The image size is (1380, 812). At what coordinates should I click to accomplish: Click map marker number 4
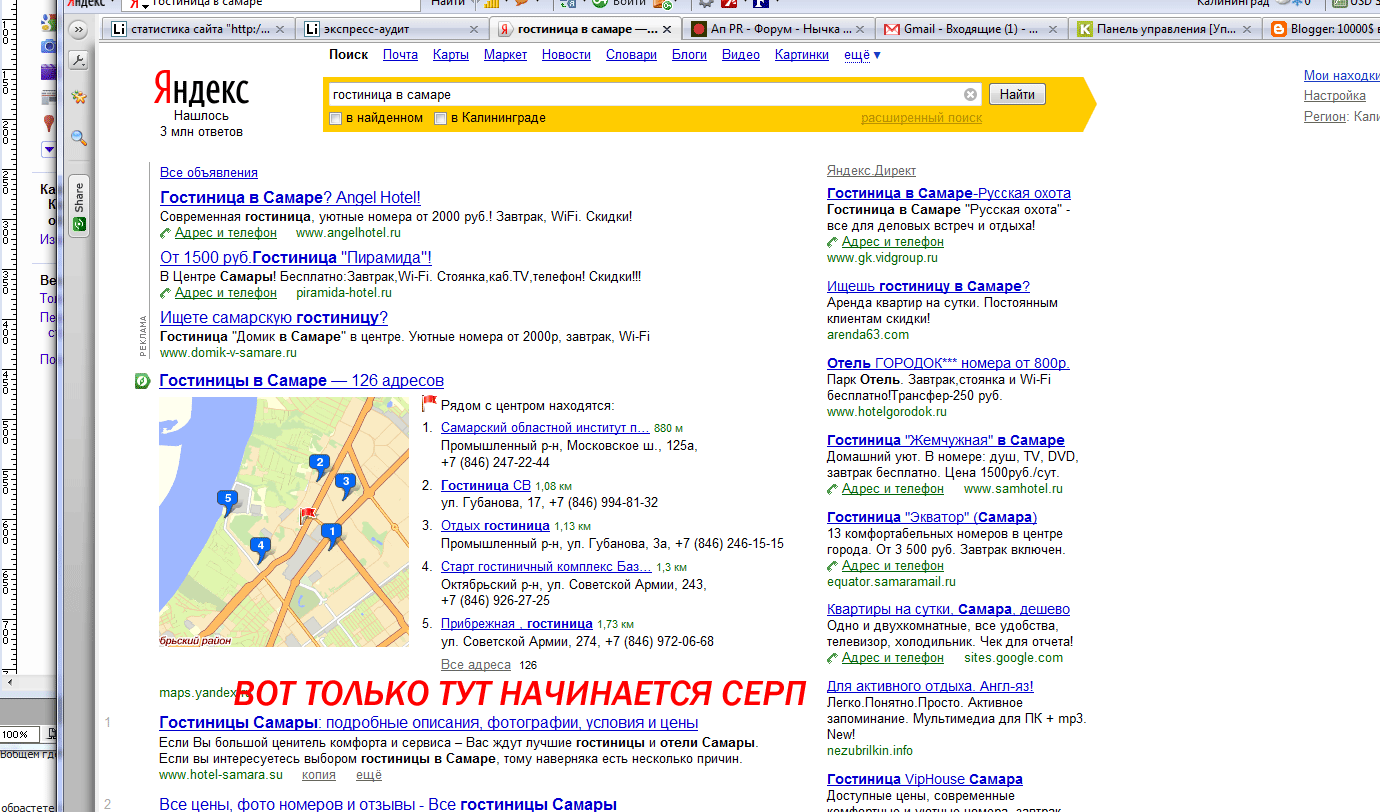point(260,548)
